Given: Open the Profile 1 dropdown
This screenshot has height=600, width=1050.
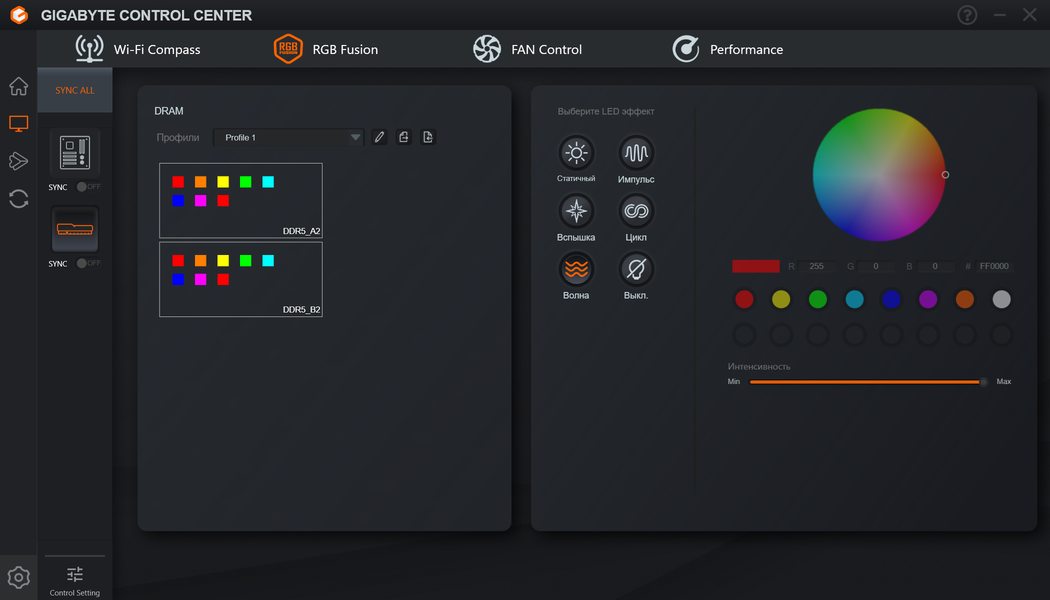Looking at the screenshot, I should pos(289,137).
